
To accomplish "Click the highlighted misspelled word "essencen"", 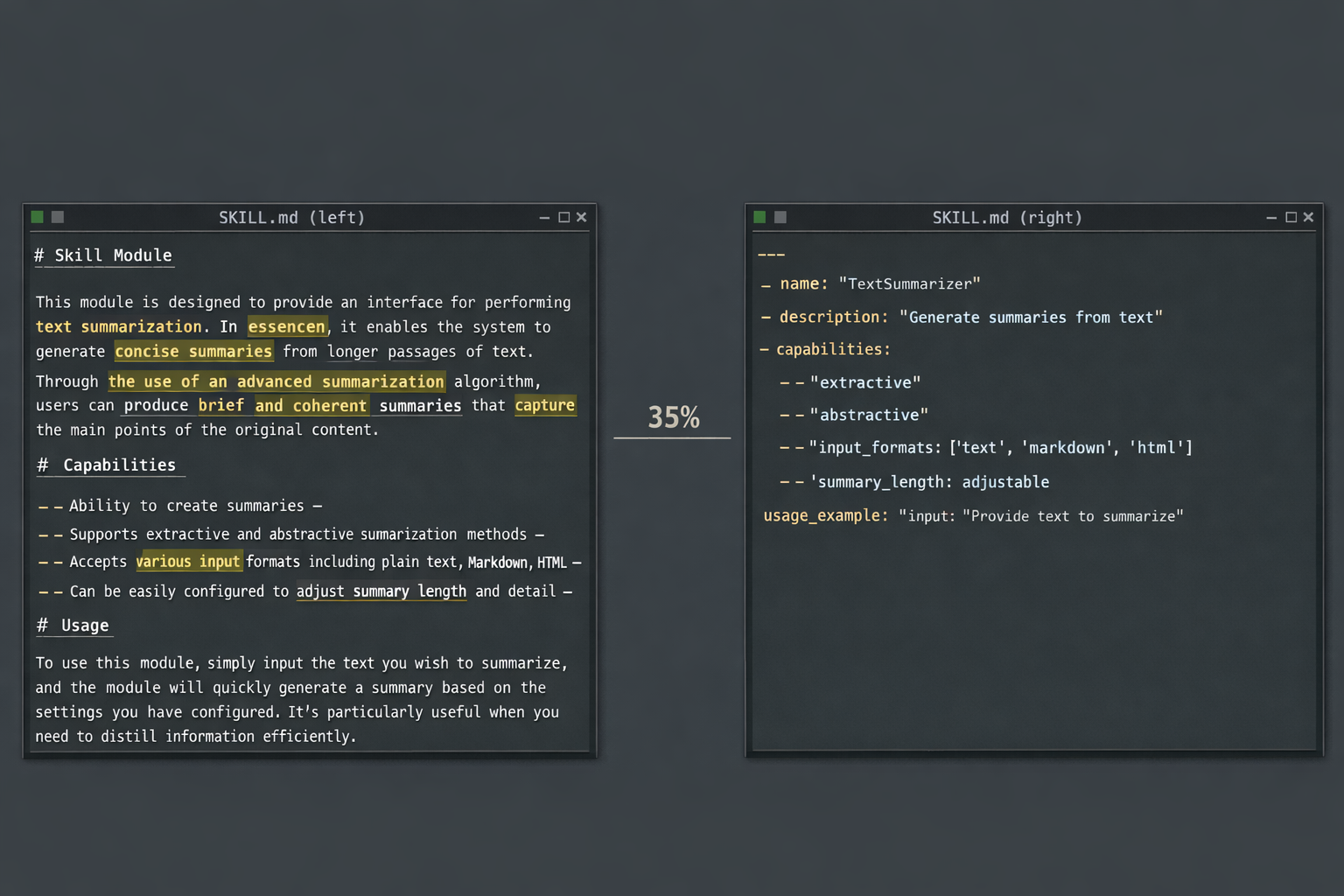I will point(287,327).
